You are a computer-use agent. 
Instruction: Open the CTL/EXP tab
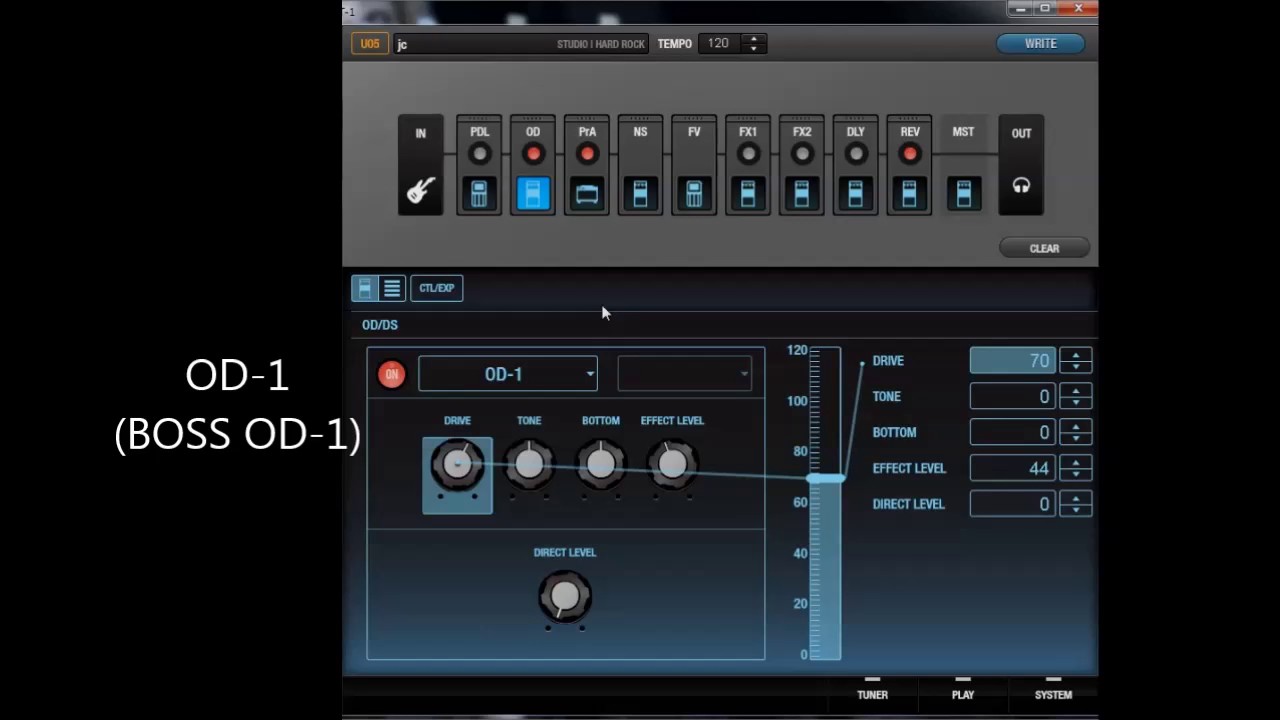click(x=437, y=288)
